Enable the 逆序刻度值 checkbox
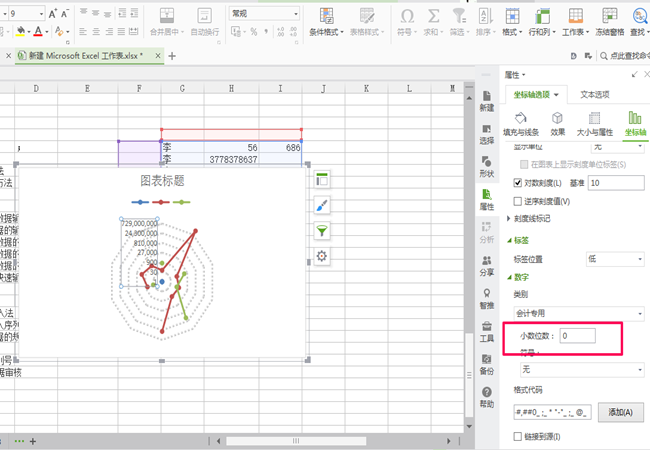The width and height of the screenshot is (650, 450). (x=517, y=201)
